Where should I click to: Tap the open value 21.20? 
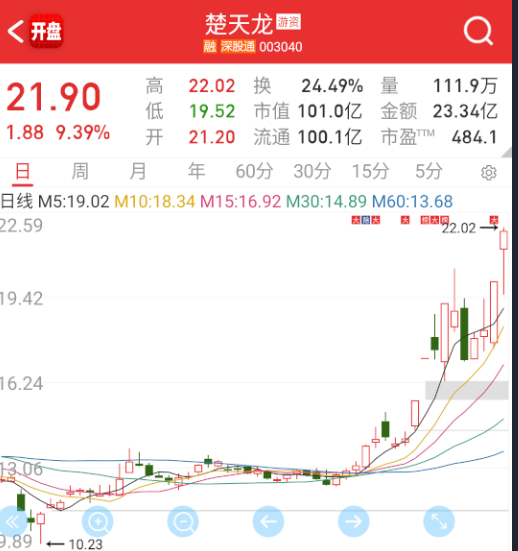point(212,137)
